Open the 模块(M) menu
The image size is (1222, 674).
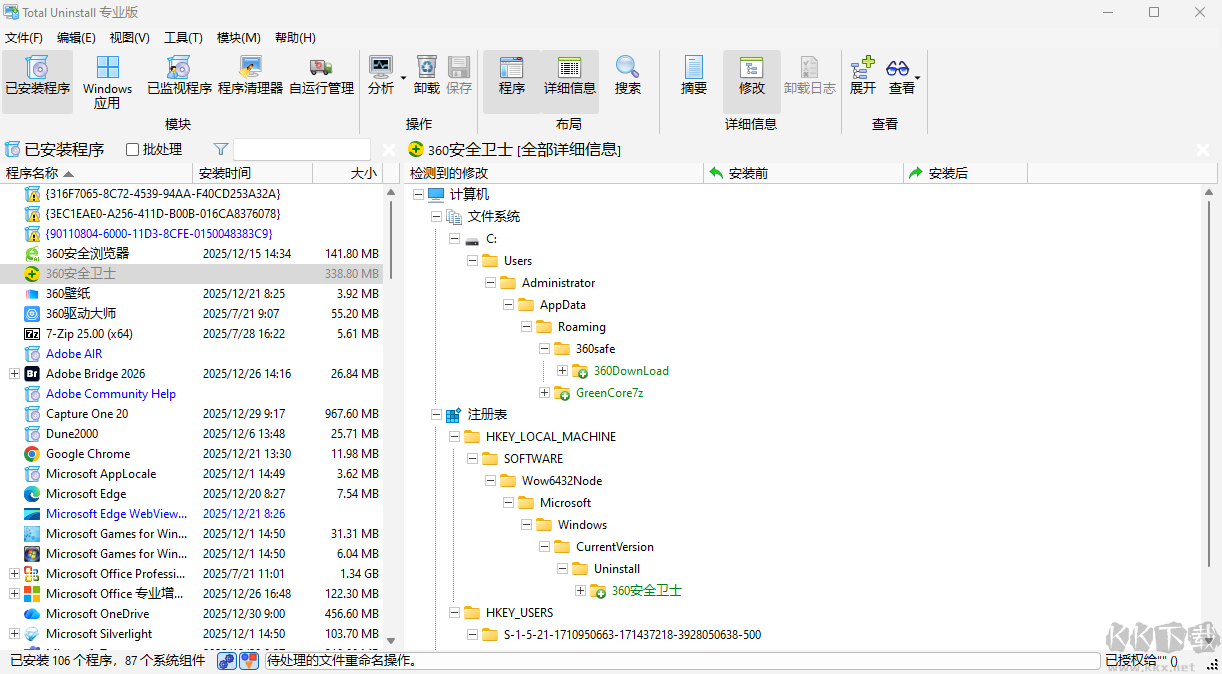239,38
